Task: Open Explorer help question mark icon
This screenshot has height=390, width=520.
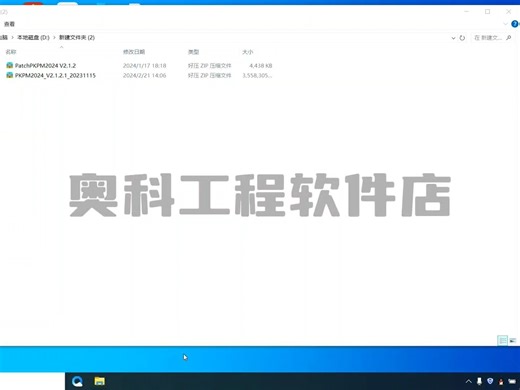Action: [515, 24]
